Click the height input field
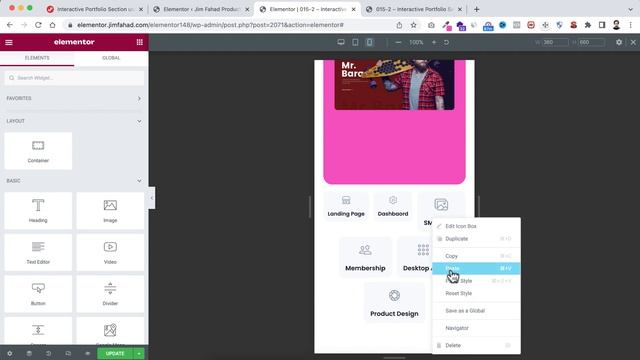This screenshot has width=640, height=360. [591, 42]
